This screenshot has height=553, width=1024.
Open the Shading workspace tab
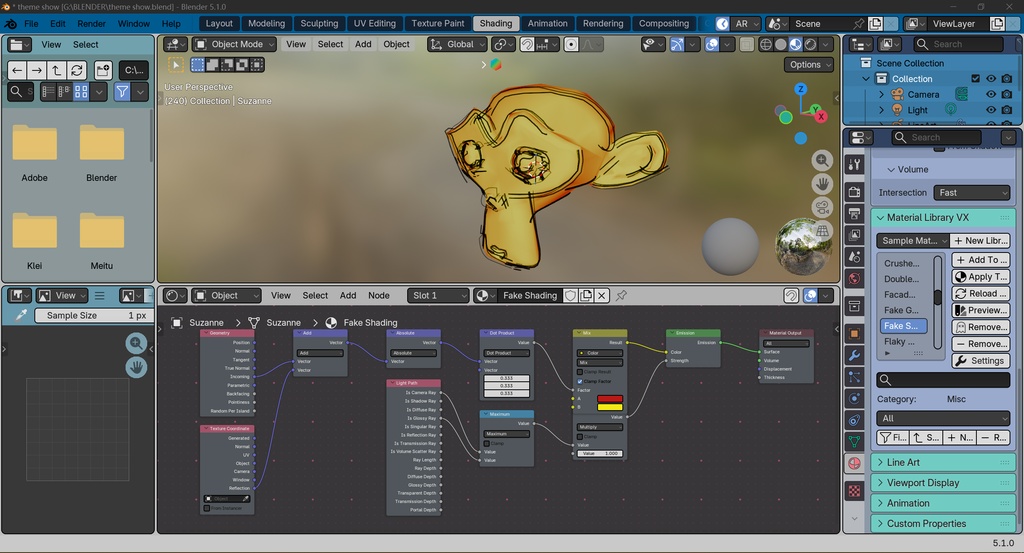tap(496, 24)
